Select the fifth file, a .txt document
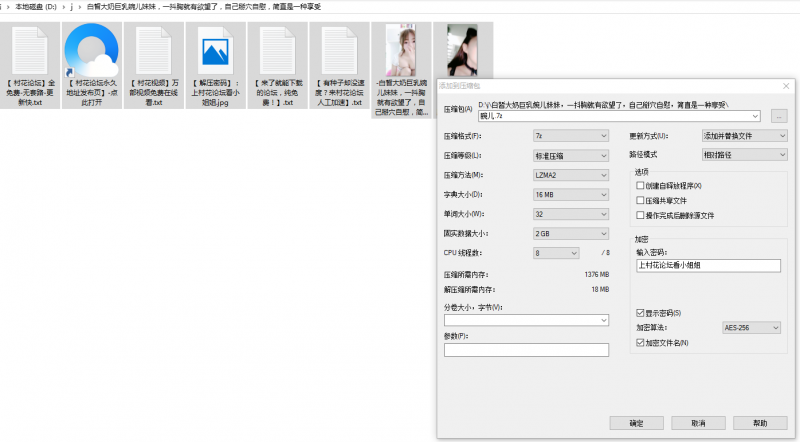The image size is (800, 442). pyautogui.click(x=275, y=50)
